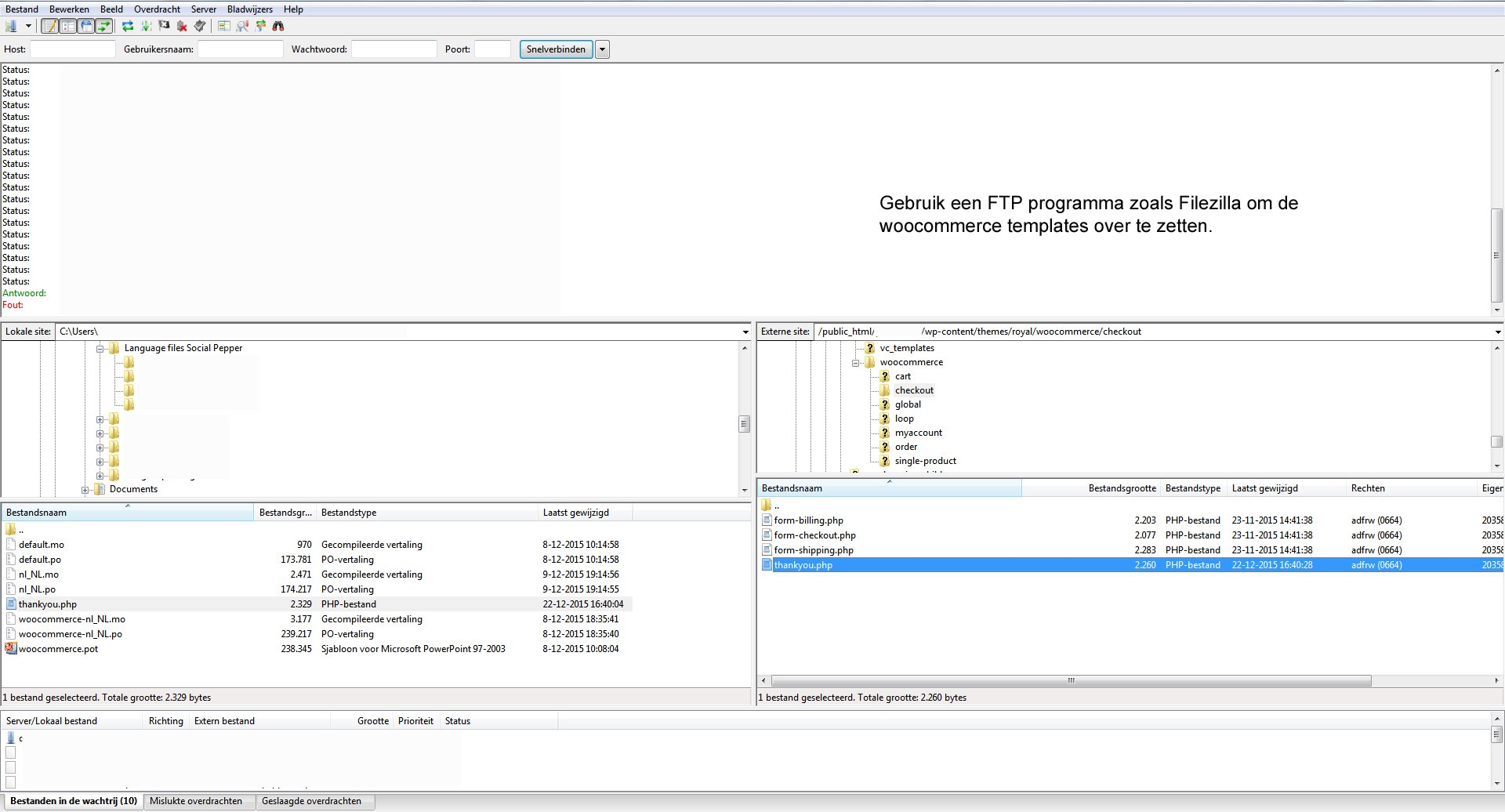
Task: Click the Snelverbinden button
Action: 556,49
